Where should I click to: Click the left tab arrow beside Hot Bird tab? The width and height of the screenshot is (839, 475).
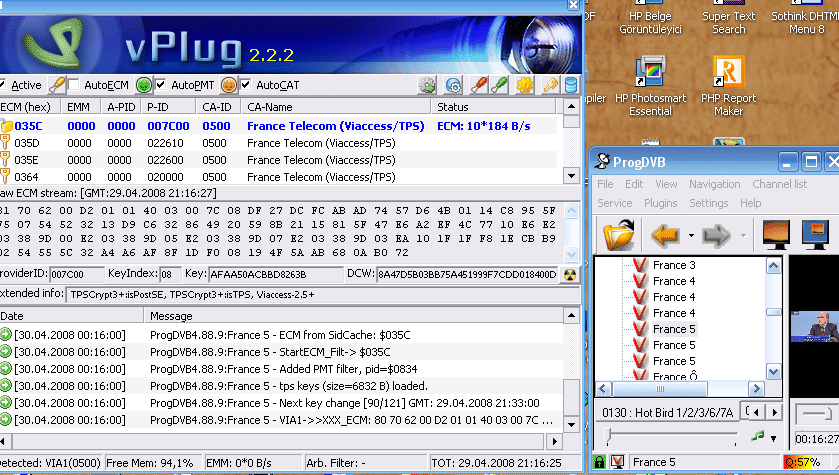click(x=756, y=412)
